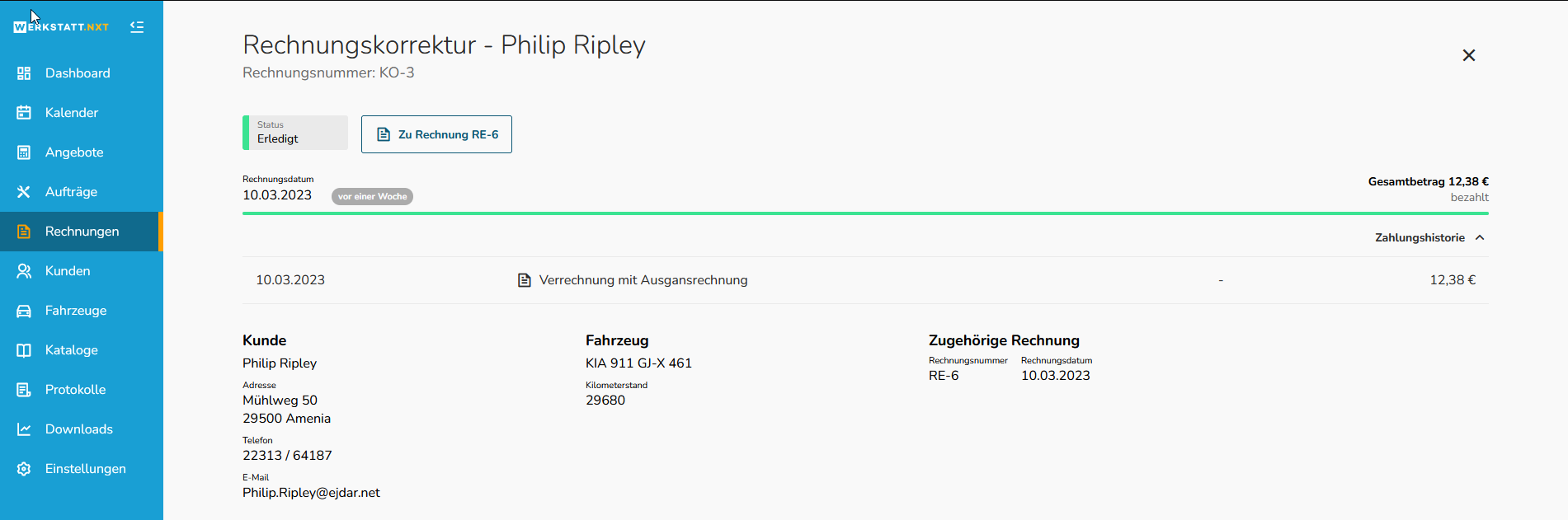The image size is (1568, 520).
Task: Click the green payment progress bar
Action: [x=865, y=213]
